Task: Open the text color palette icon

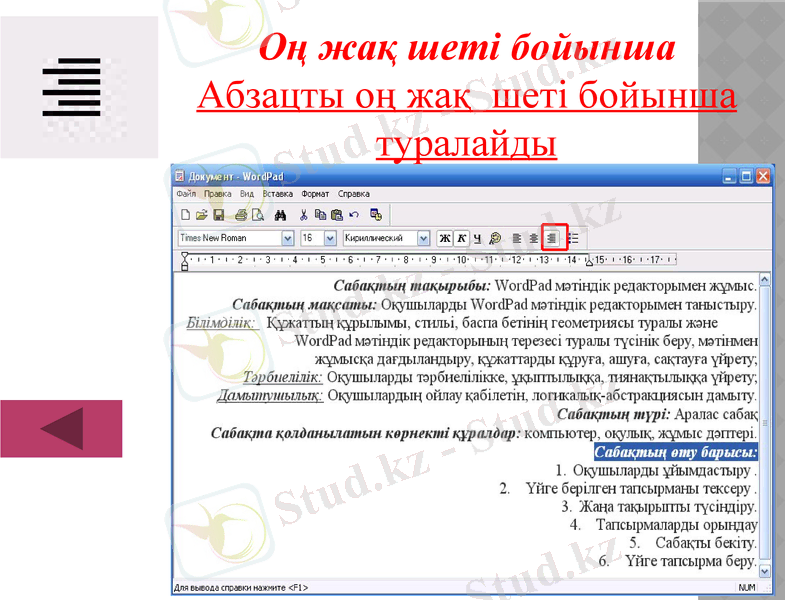Action: [x=495, y=238]
